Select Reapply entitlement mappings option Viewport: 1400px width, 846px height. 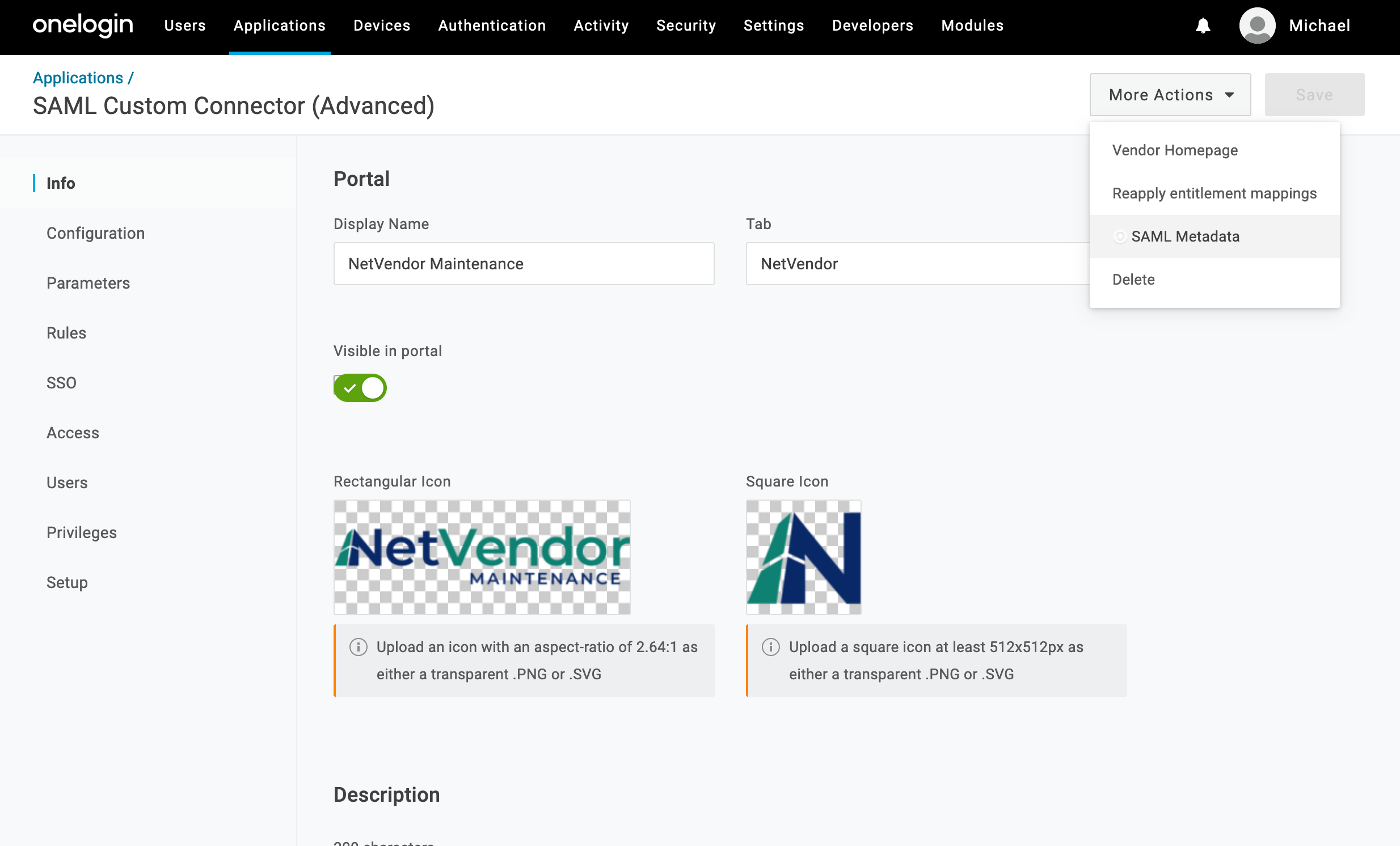click(x=1213, y=193)
